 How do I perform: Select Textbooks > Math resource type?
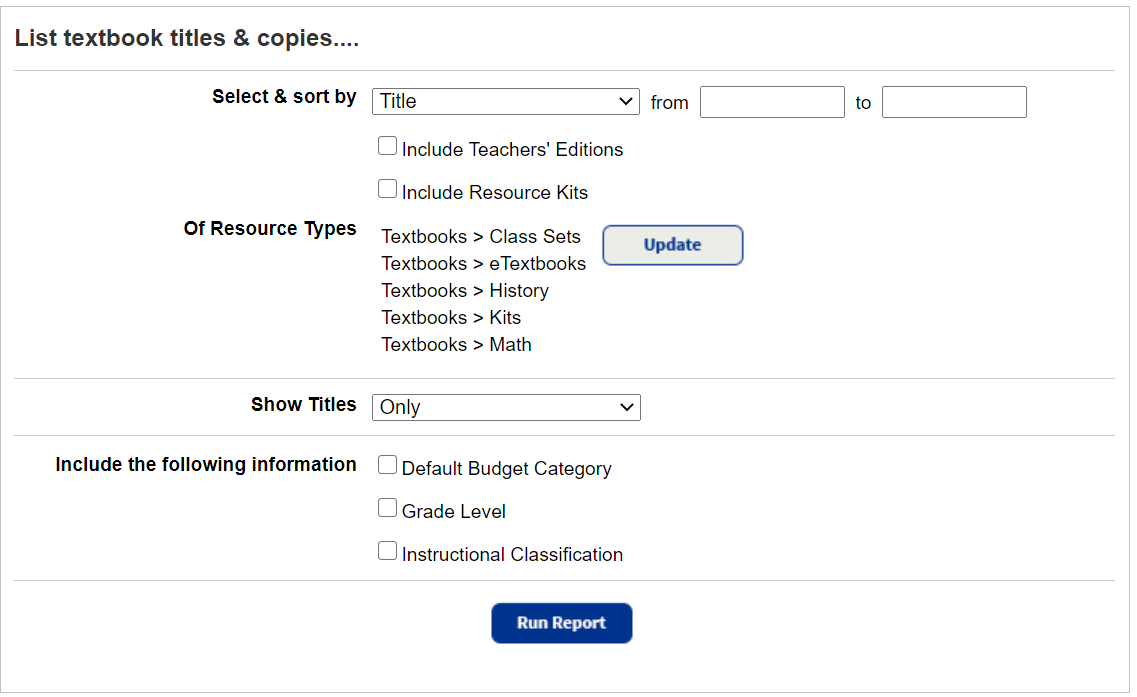(456, 344)
